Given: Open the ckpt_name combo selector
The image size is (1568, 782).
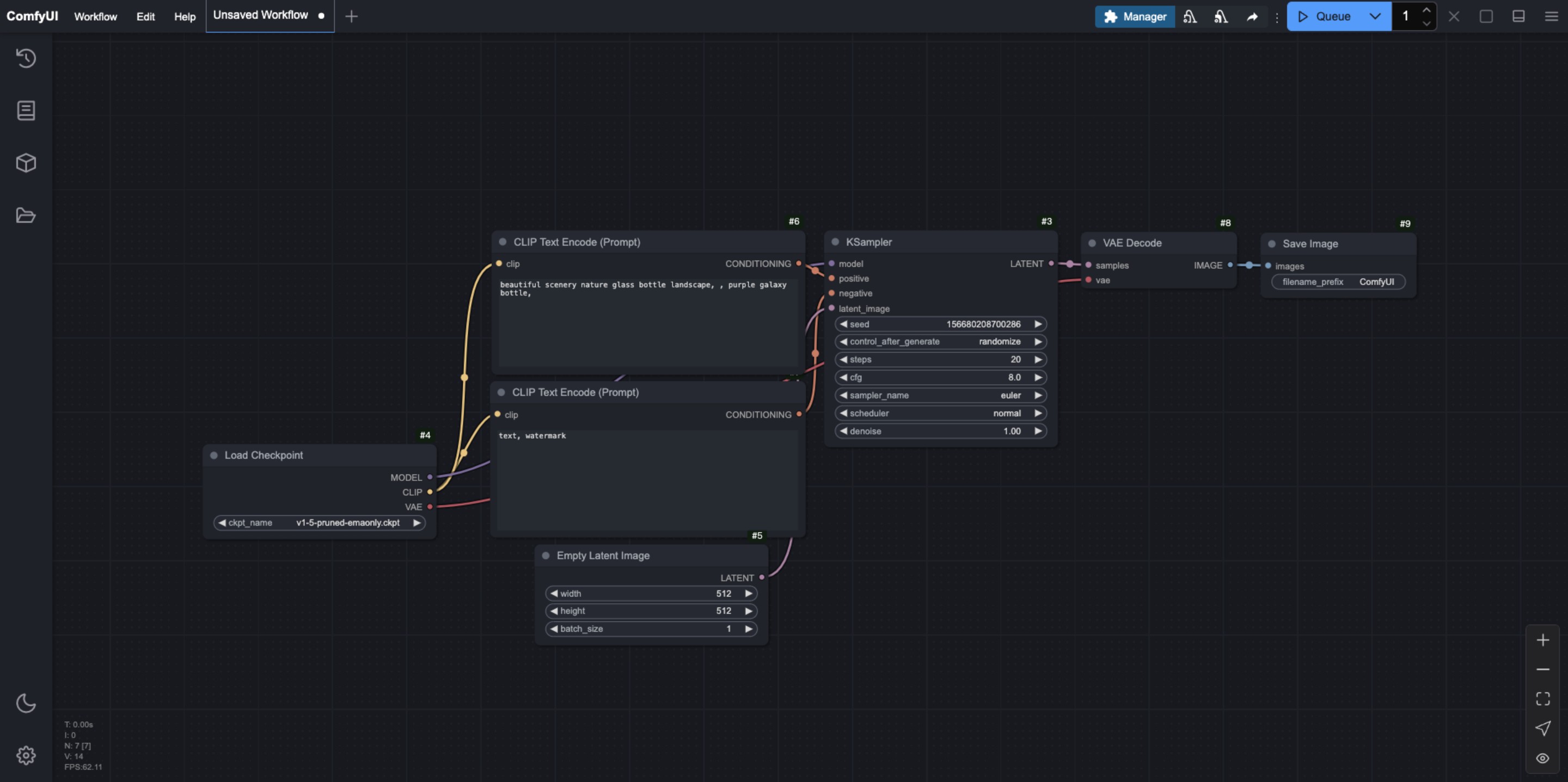Looking at the screenshot, I should [x=319, y=523].
